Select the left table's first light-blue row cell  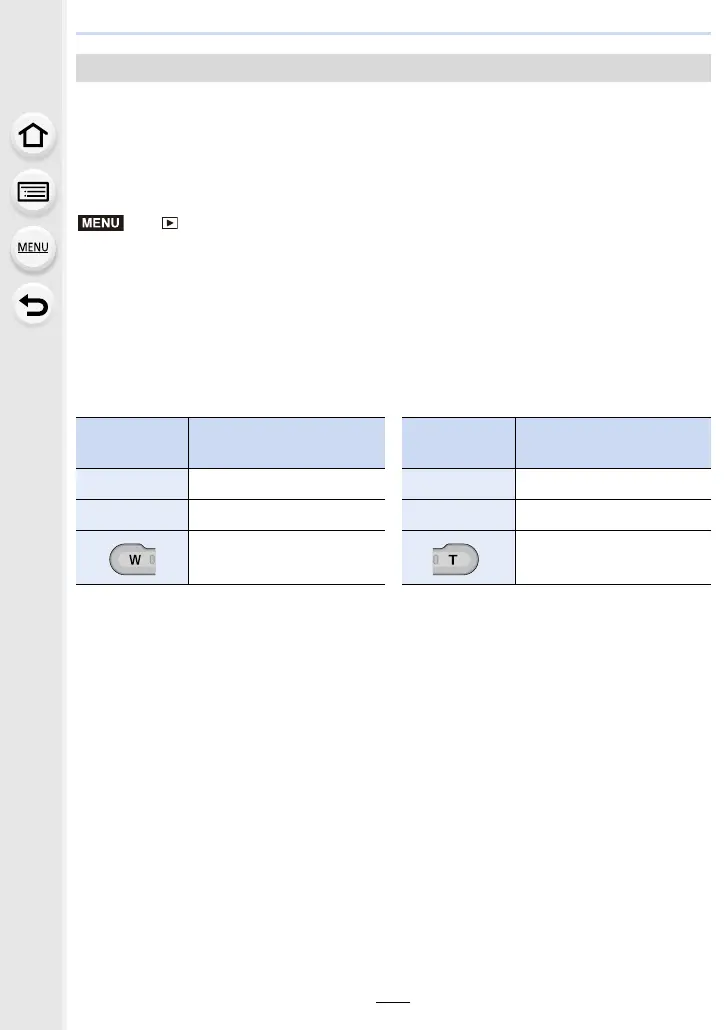132,483
